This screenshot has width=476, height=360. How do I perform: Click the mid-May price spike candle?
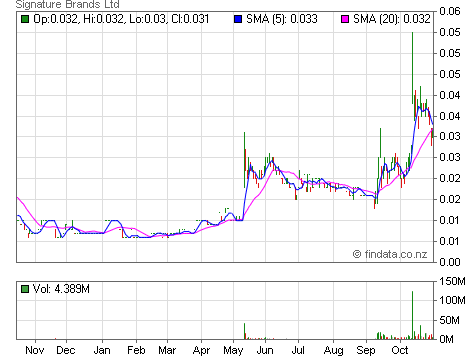click(x=244, y=160)
